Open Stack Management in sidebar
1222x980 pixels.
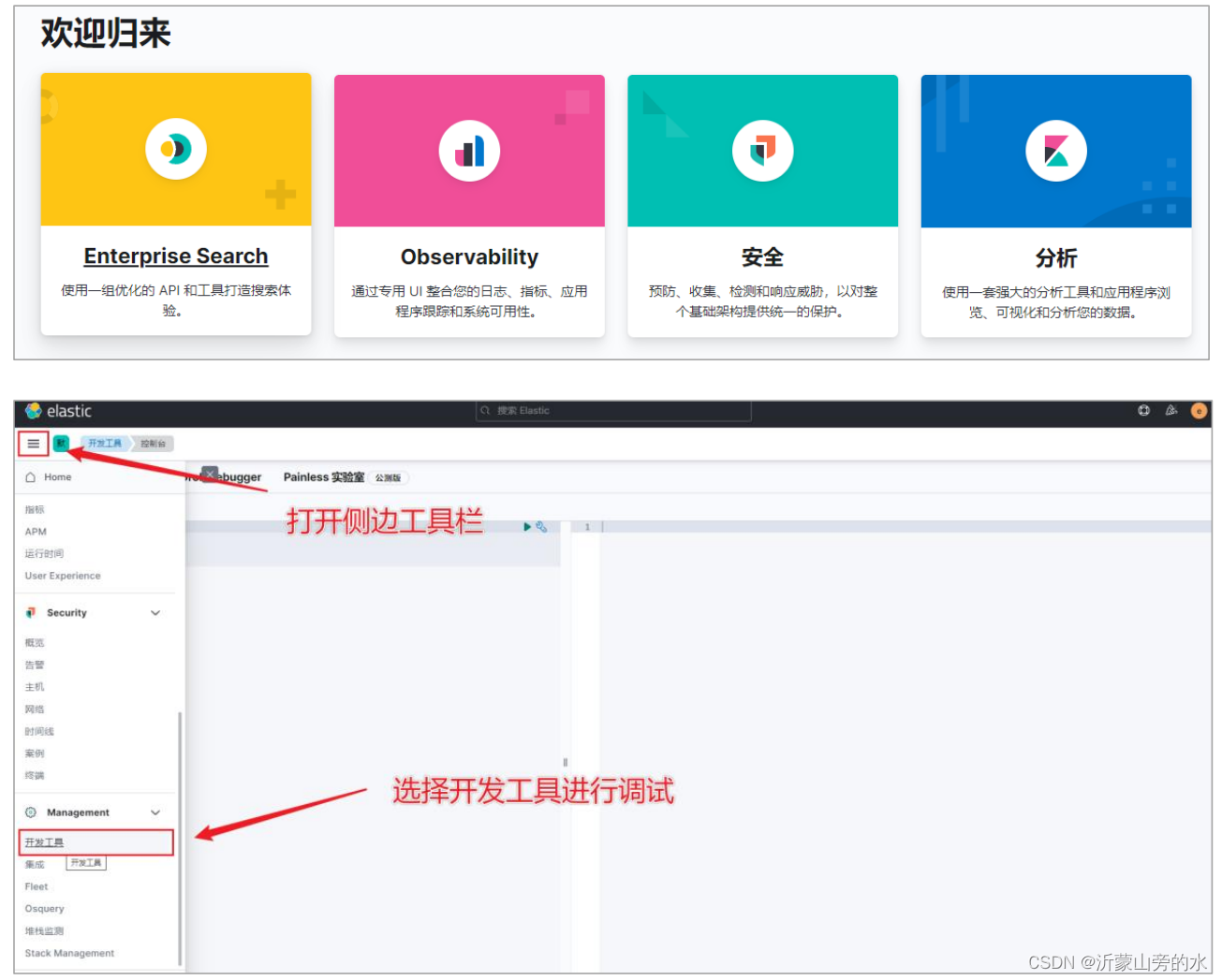coord(69,953)
